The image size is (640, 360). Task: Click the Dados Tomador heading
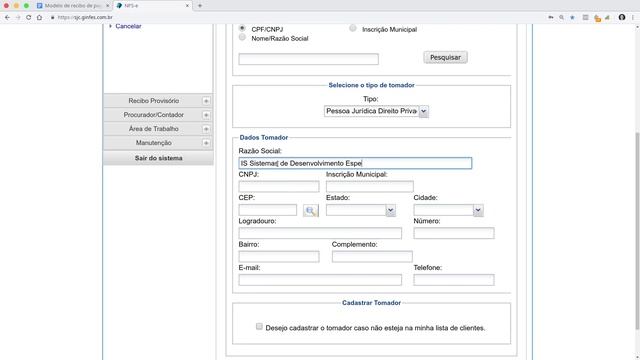point(264,138)
